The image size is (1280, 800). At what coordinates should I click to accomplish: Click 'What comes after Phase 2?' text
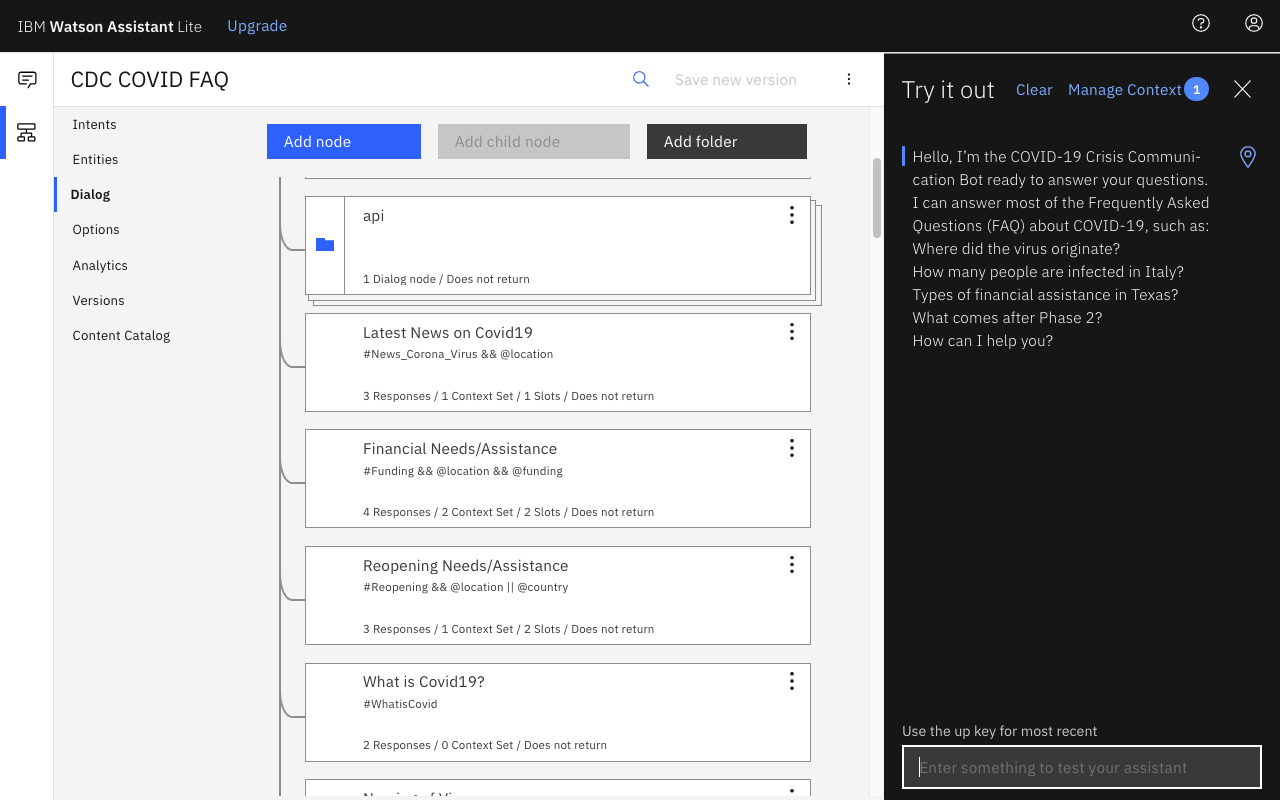point(1007,318)
